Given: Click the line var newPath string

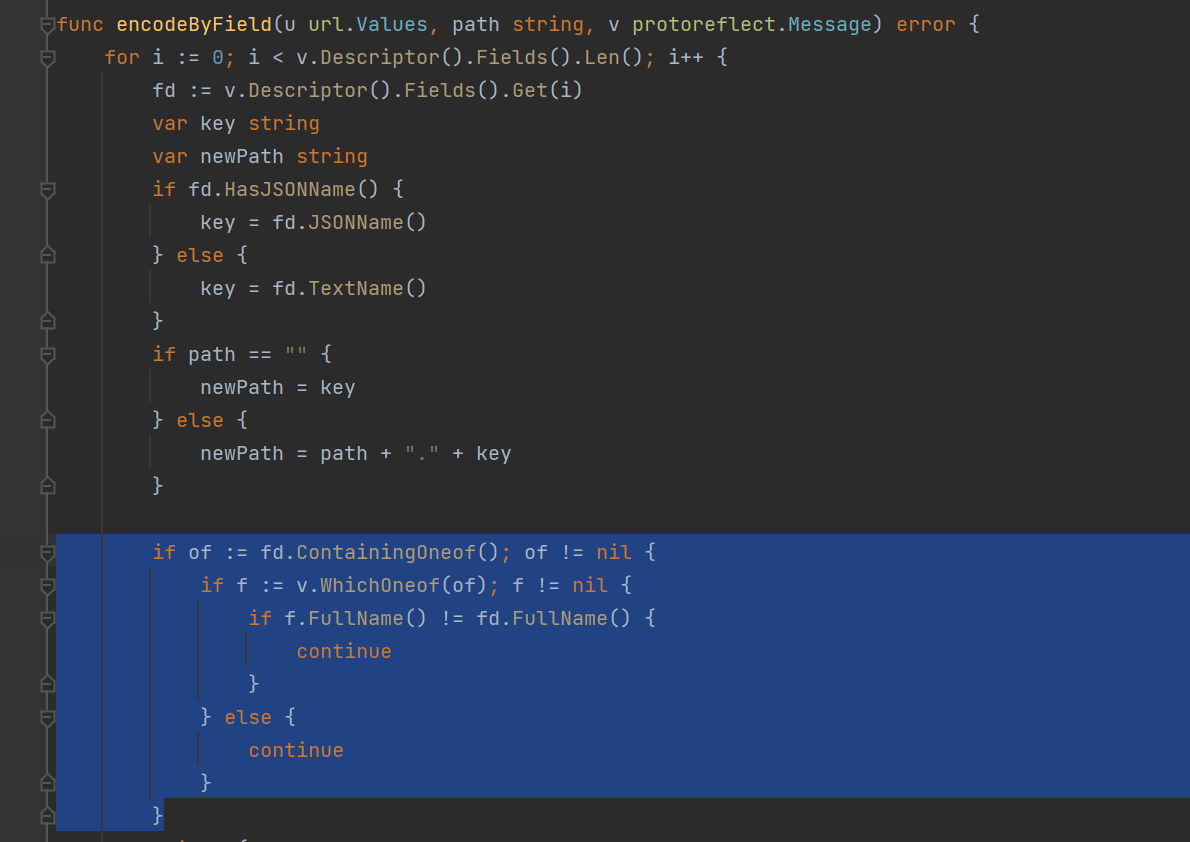Looking at the screenshot, I should click(x=260, y=157).
